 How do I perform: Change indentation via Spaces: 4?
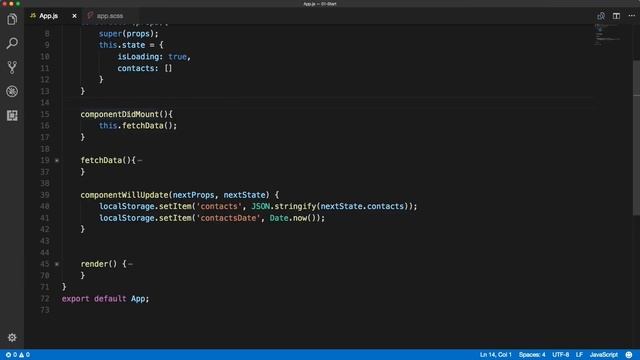(532, 355)
